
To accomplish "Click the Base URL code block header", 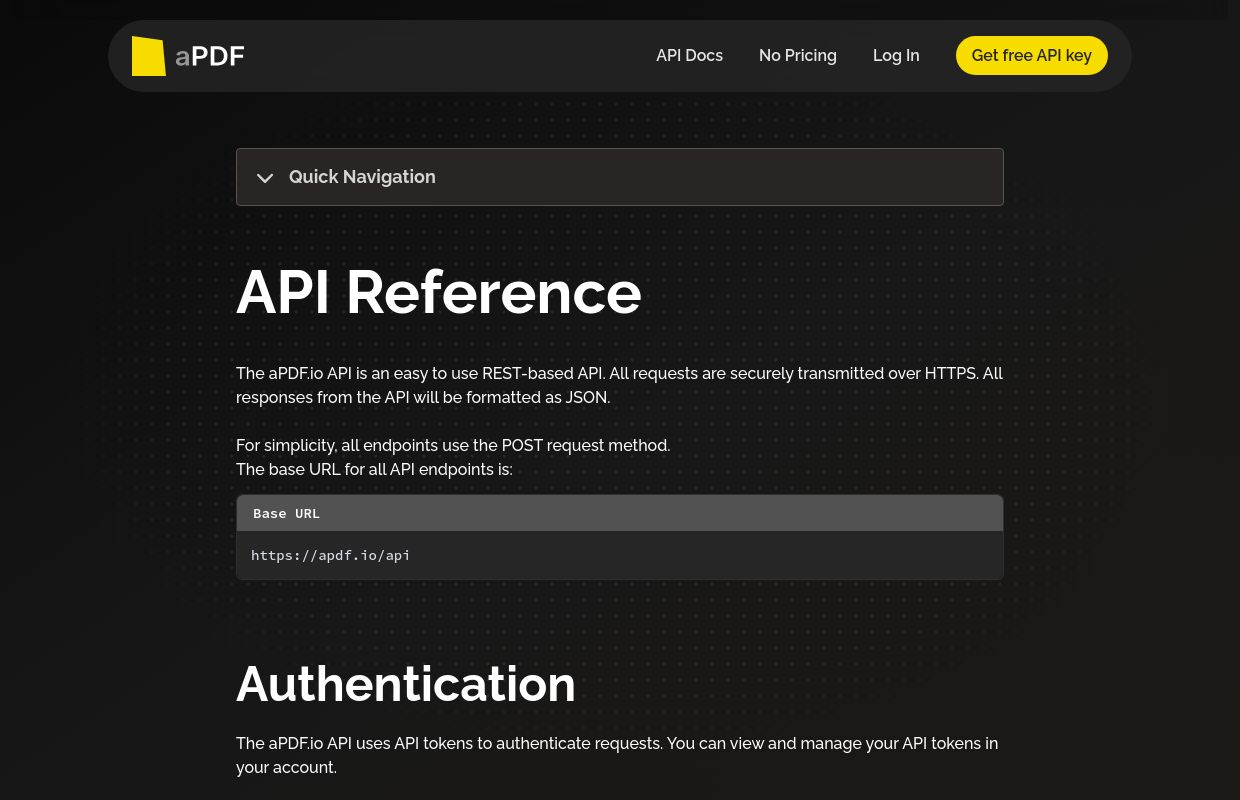I will tap(620, 513).
